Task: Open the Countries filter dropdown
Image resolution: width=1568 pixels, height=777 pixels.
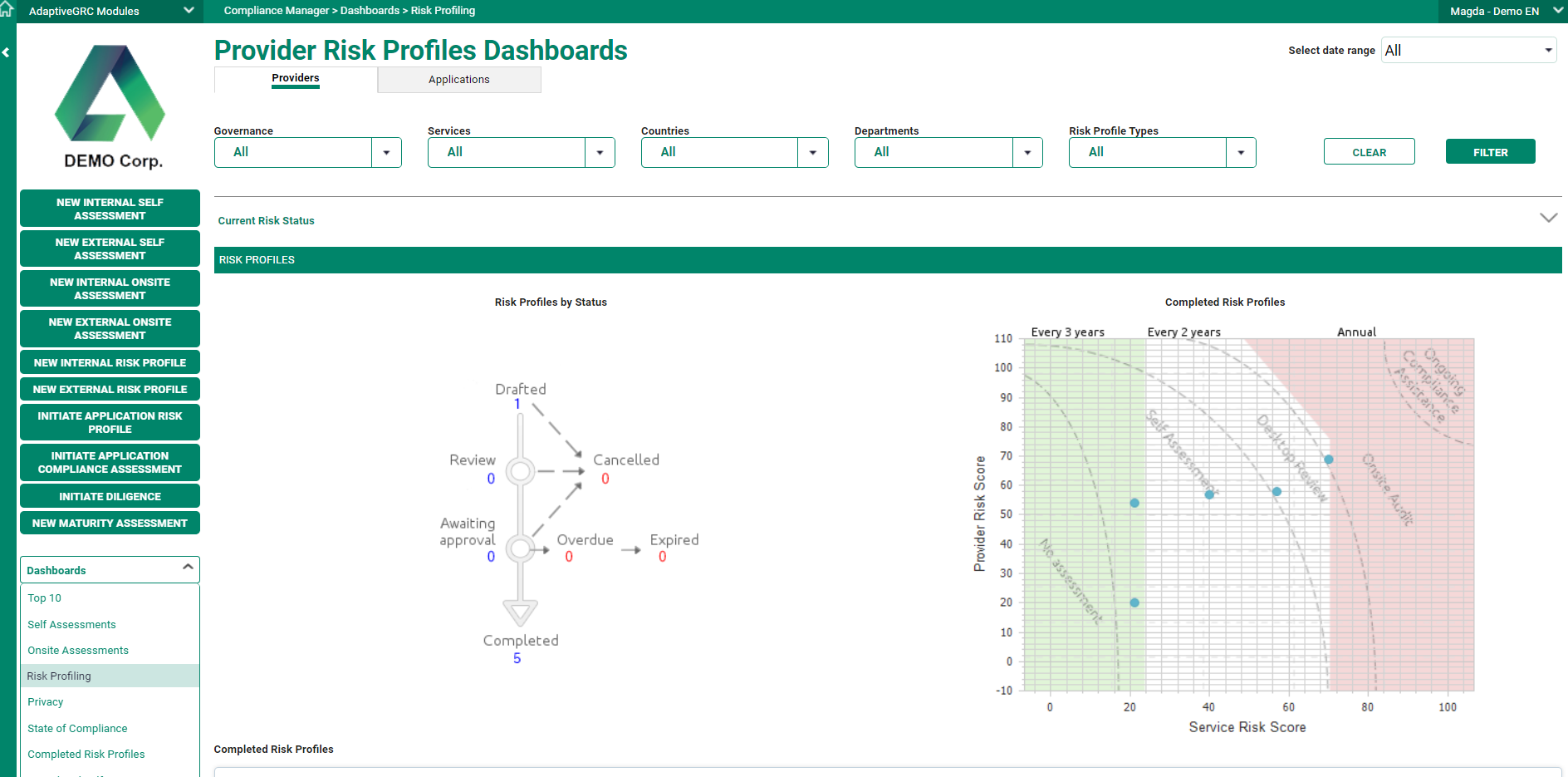Action: pyautogui.click(x=813, y=152)
